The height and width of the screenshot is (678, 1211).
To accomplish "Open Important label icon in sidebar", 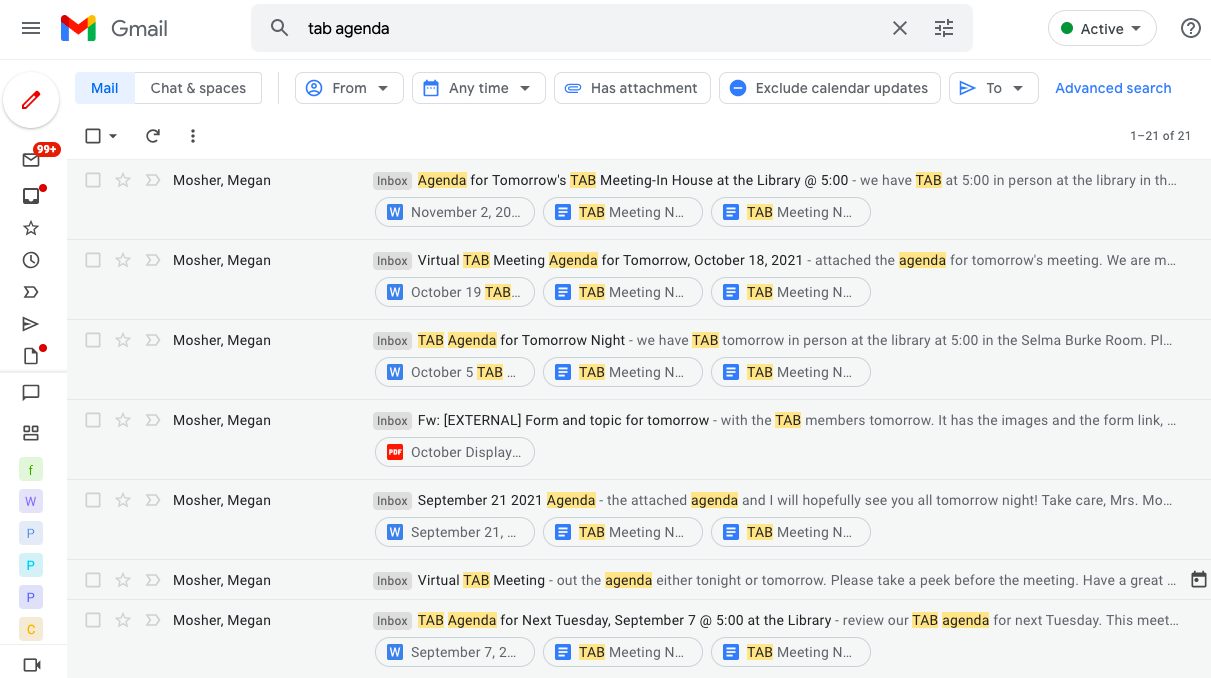I will (x=31, y=292).
